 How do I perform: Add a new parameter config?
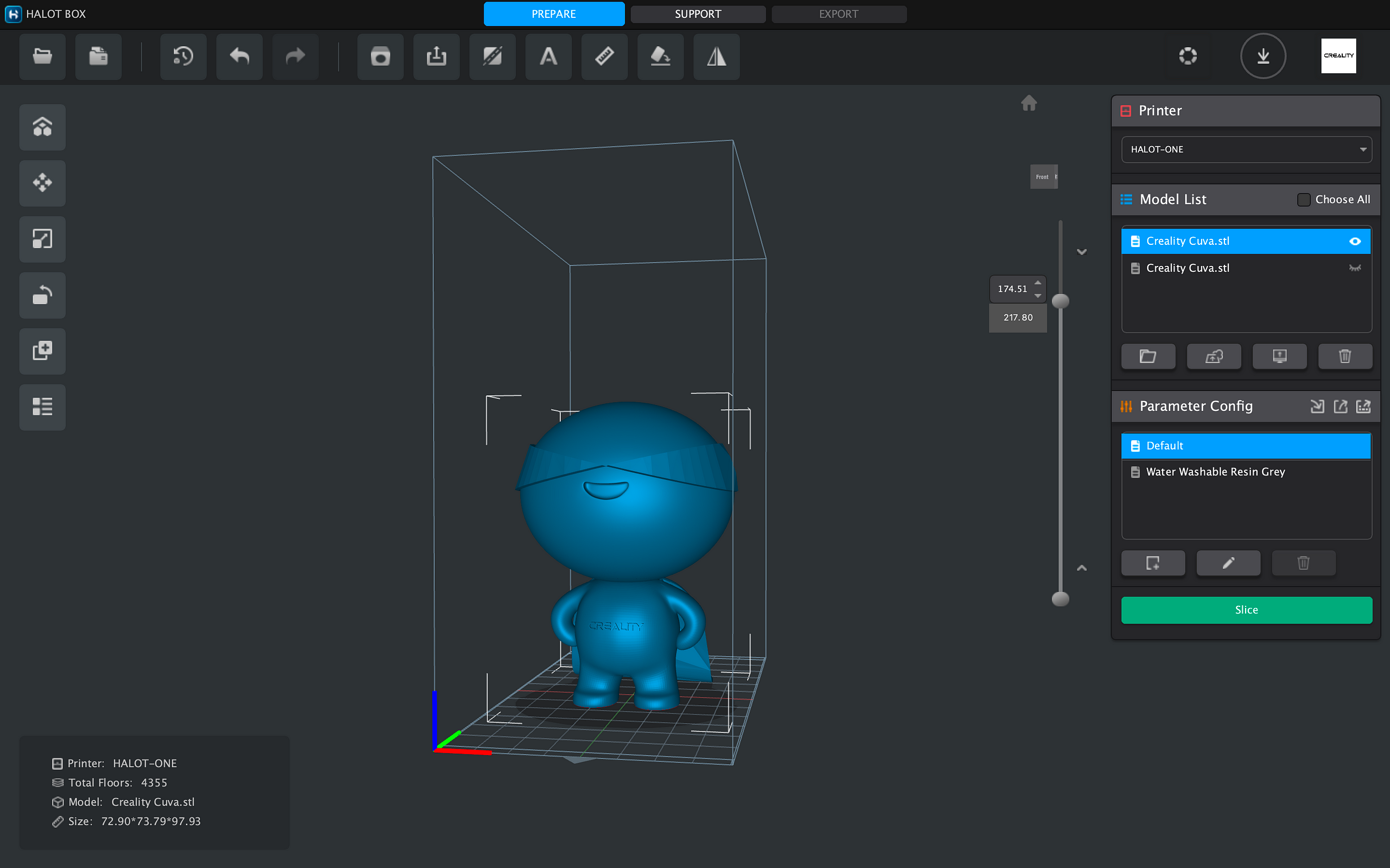tap(1152, 563)
